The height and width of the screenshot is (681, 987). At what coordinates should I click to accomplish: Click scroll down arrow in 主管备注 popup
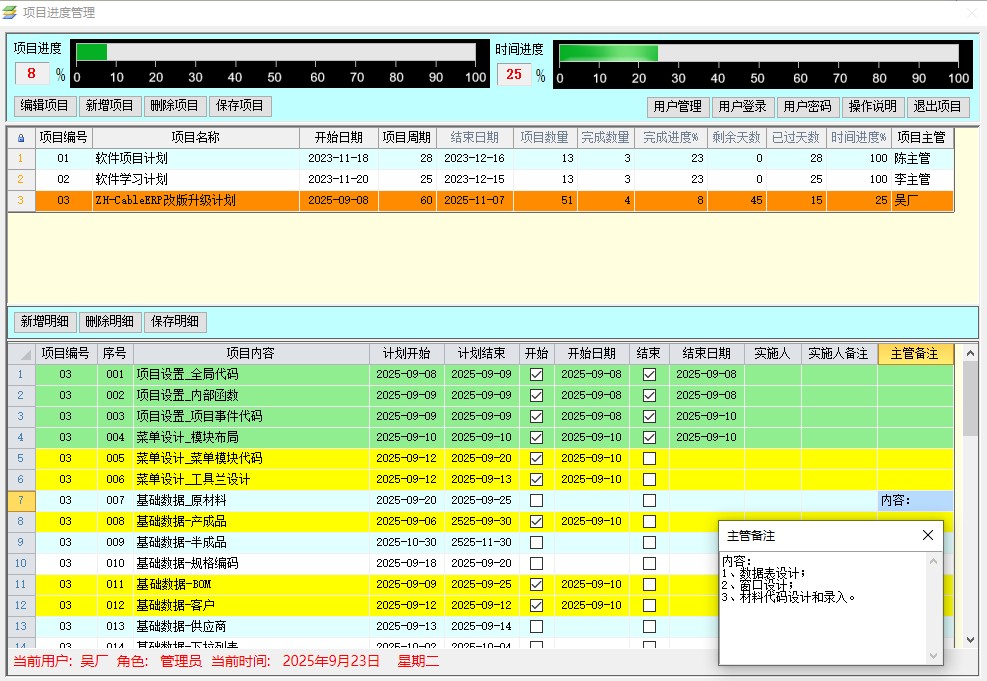[x=934, y=655]
